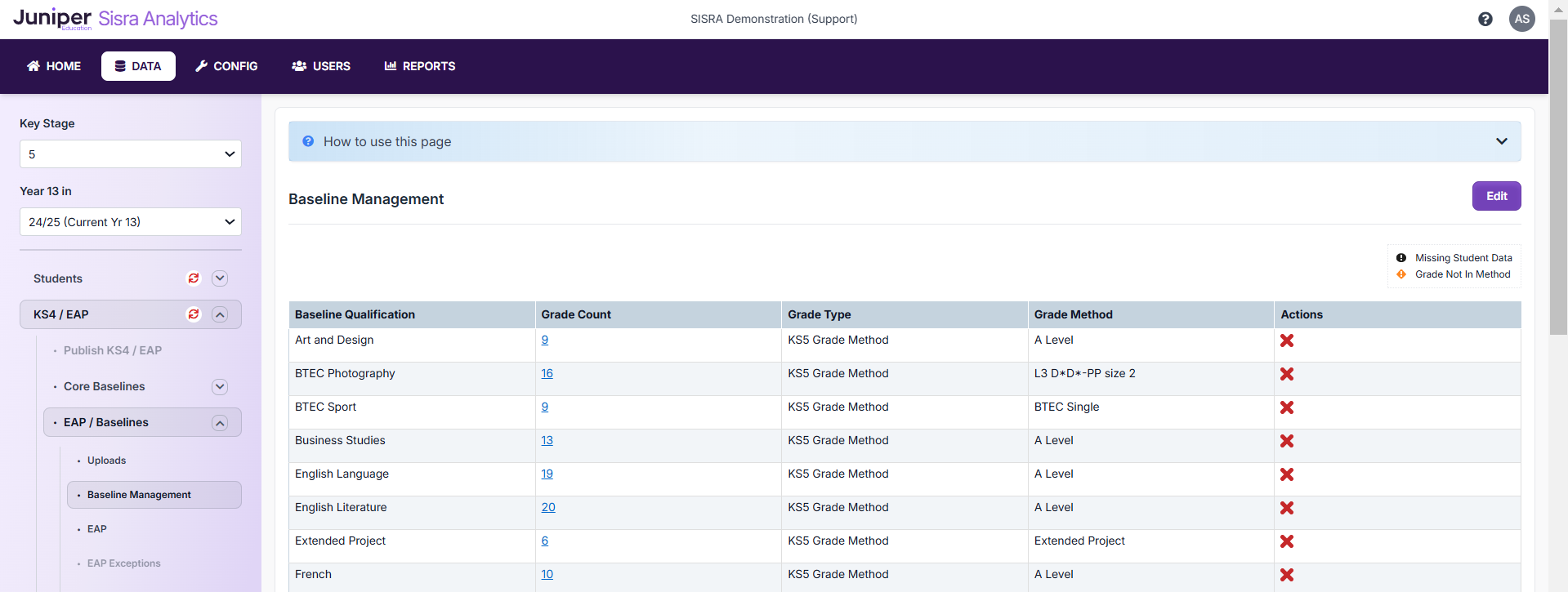Delete the Art and Design baseline
Image resolution: width=1568 pixels, height=592 pixels.
(x=1286, y=341)
